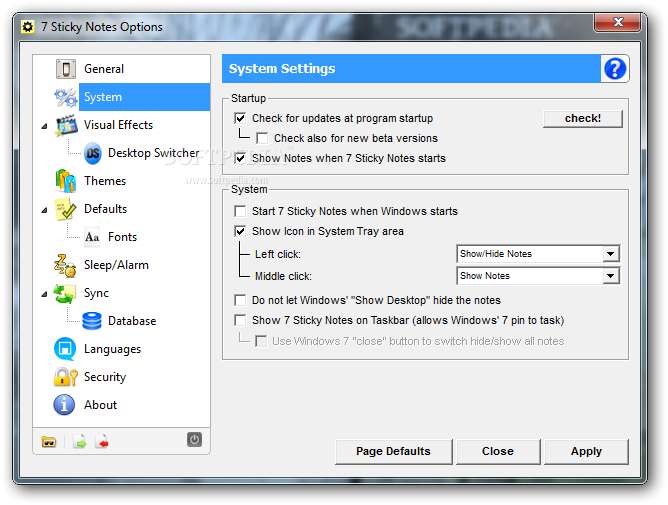Image resolution: width=668 pixels, height=505 pixels.
Task: Click the System Settings header title
Action: coord(282,69)
